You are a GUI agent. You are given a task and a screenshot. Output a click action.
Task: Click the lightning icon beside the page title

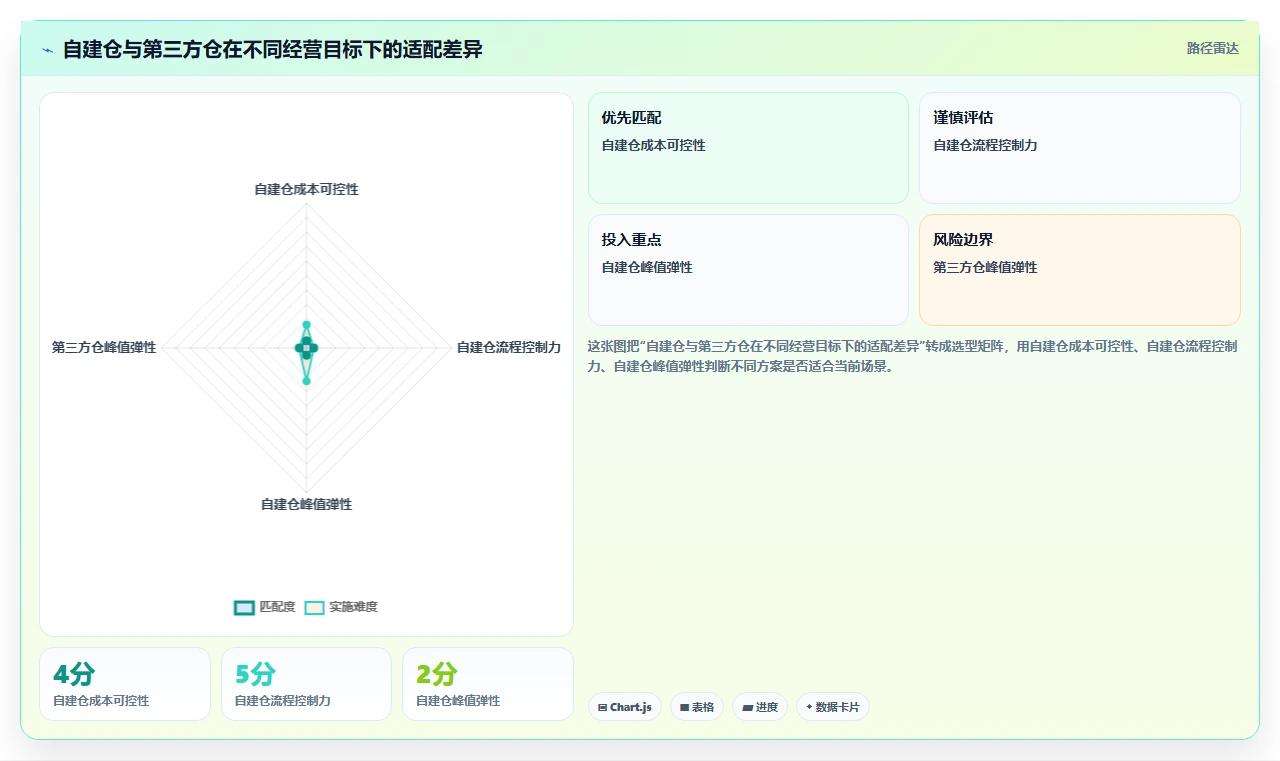[x=48, y=50]
